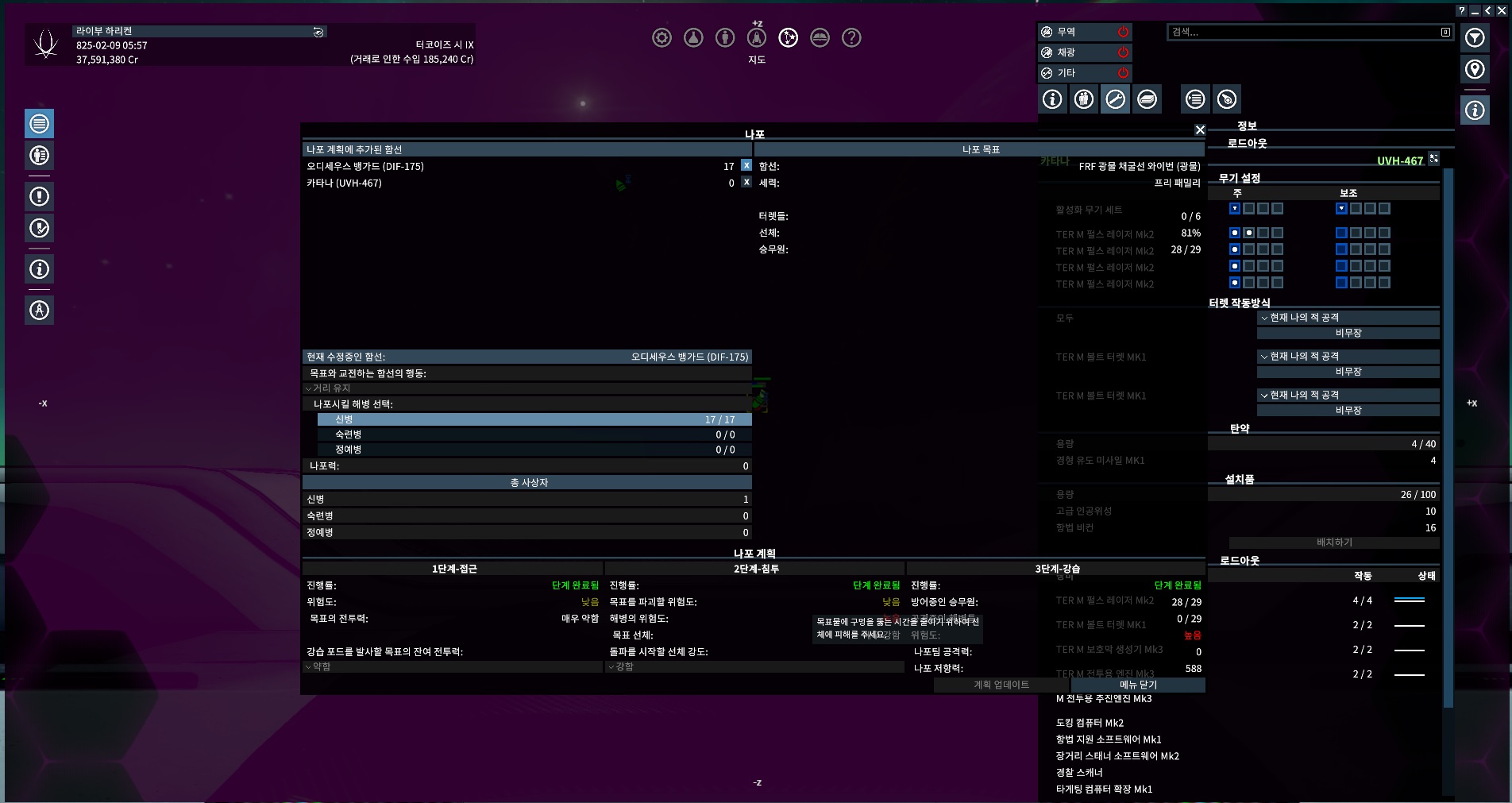The height and width of the screenshot is (803, 1512).
Task: Open the ship rocket icon in top menu
Action: click(x=757, y=37)
